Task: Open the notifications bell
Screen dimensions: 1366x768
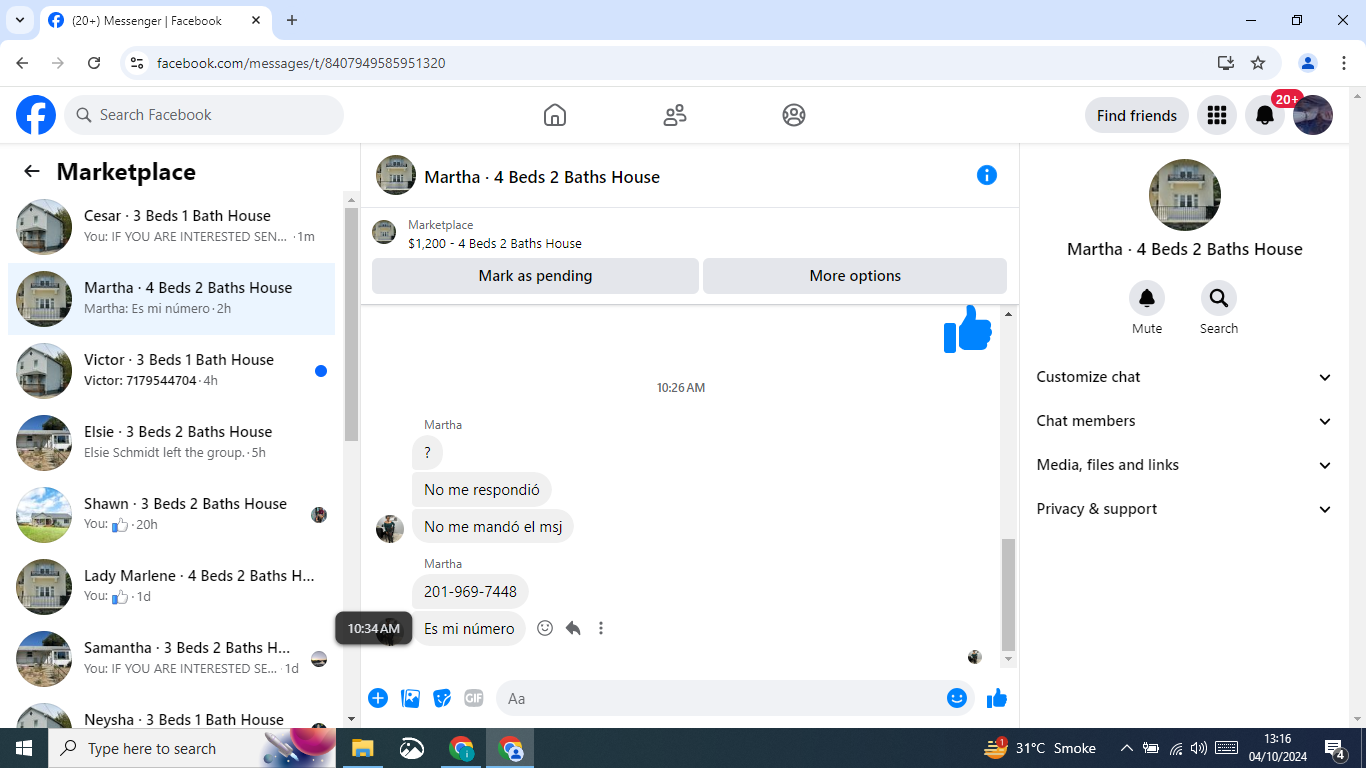Action: tap(1265, 115)
